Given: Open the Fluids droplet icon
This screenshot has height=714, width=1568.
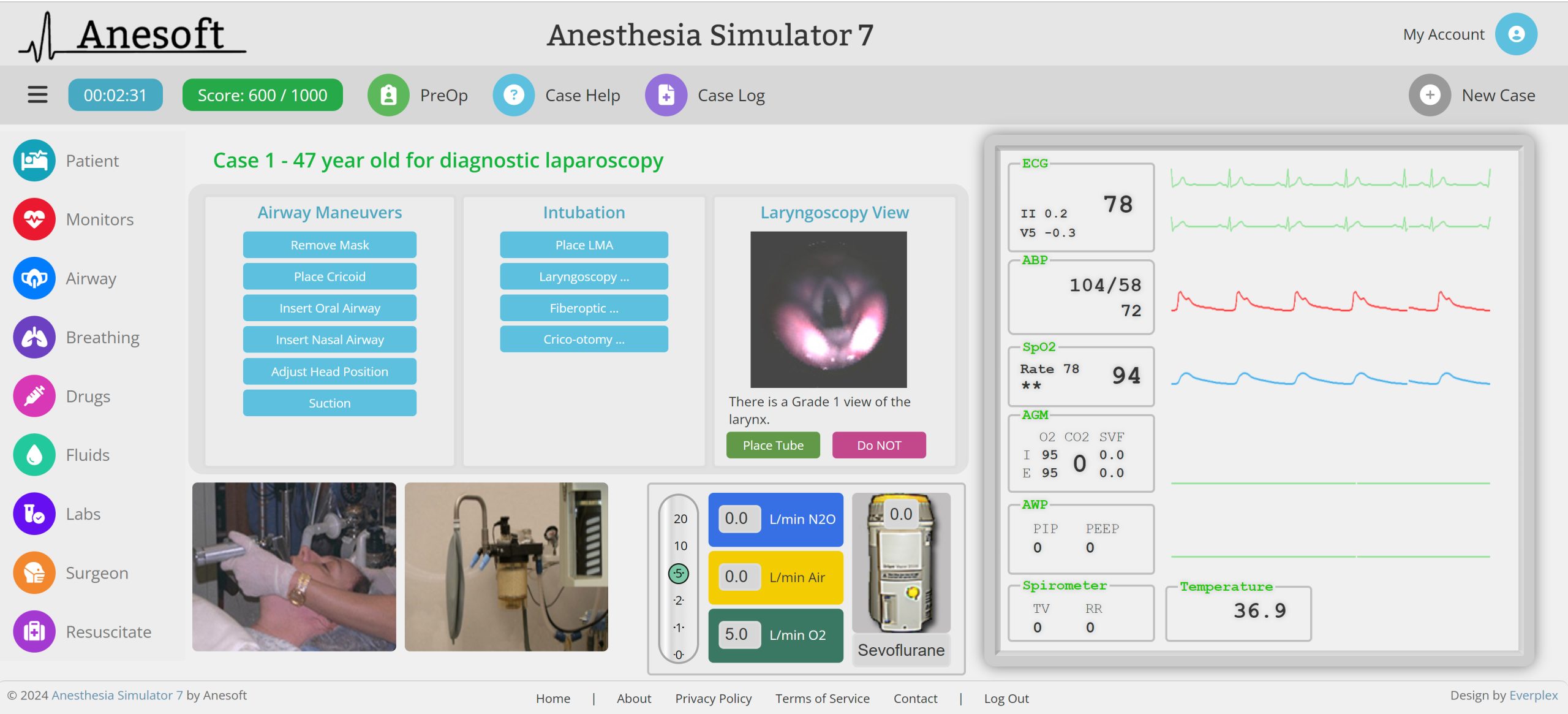Looking at the screenshot, I should 34,455.
